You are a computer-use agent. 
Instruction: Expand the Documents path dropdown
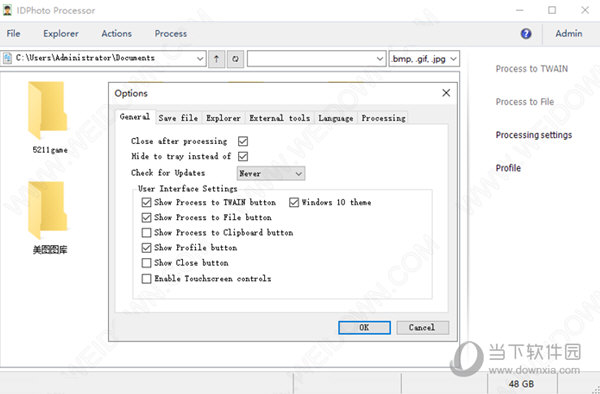coord(200,59)
